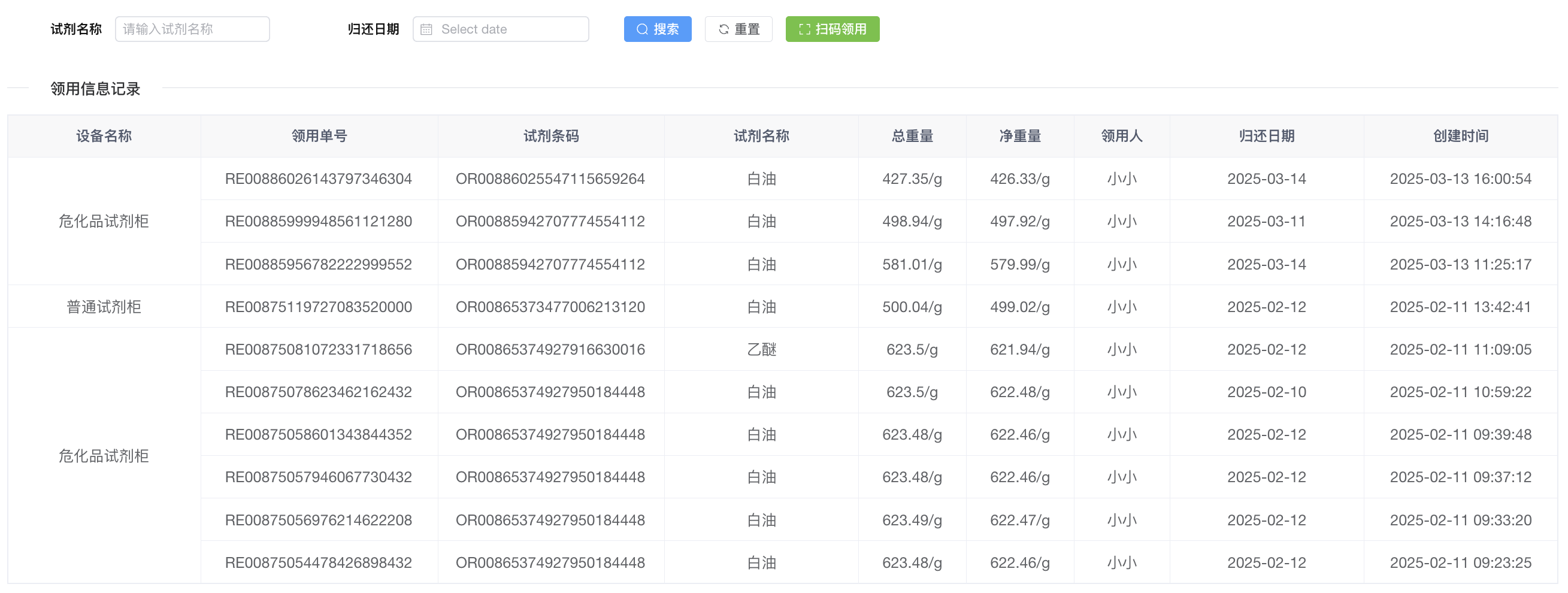Click the 领用人 column header
Viewport: 1568px width, 593px height.
(x=1121, y=136)
